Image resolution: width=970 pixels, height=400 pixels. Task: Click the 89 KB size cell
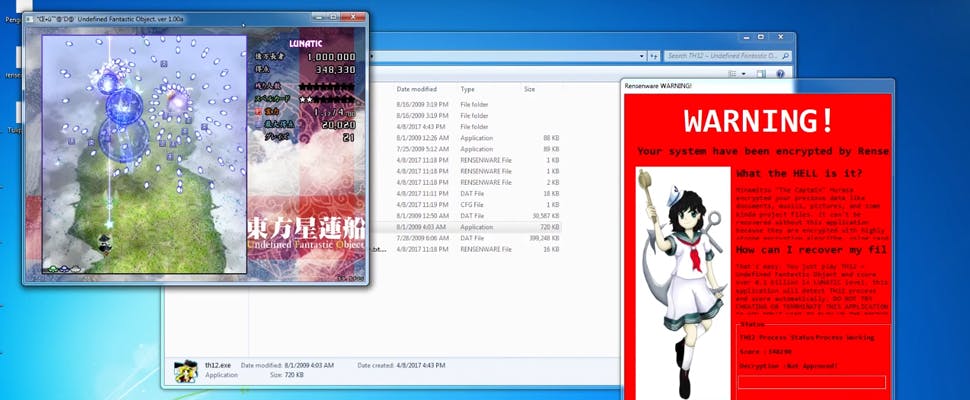[551, 149]
